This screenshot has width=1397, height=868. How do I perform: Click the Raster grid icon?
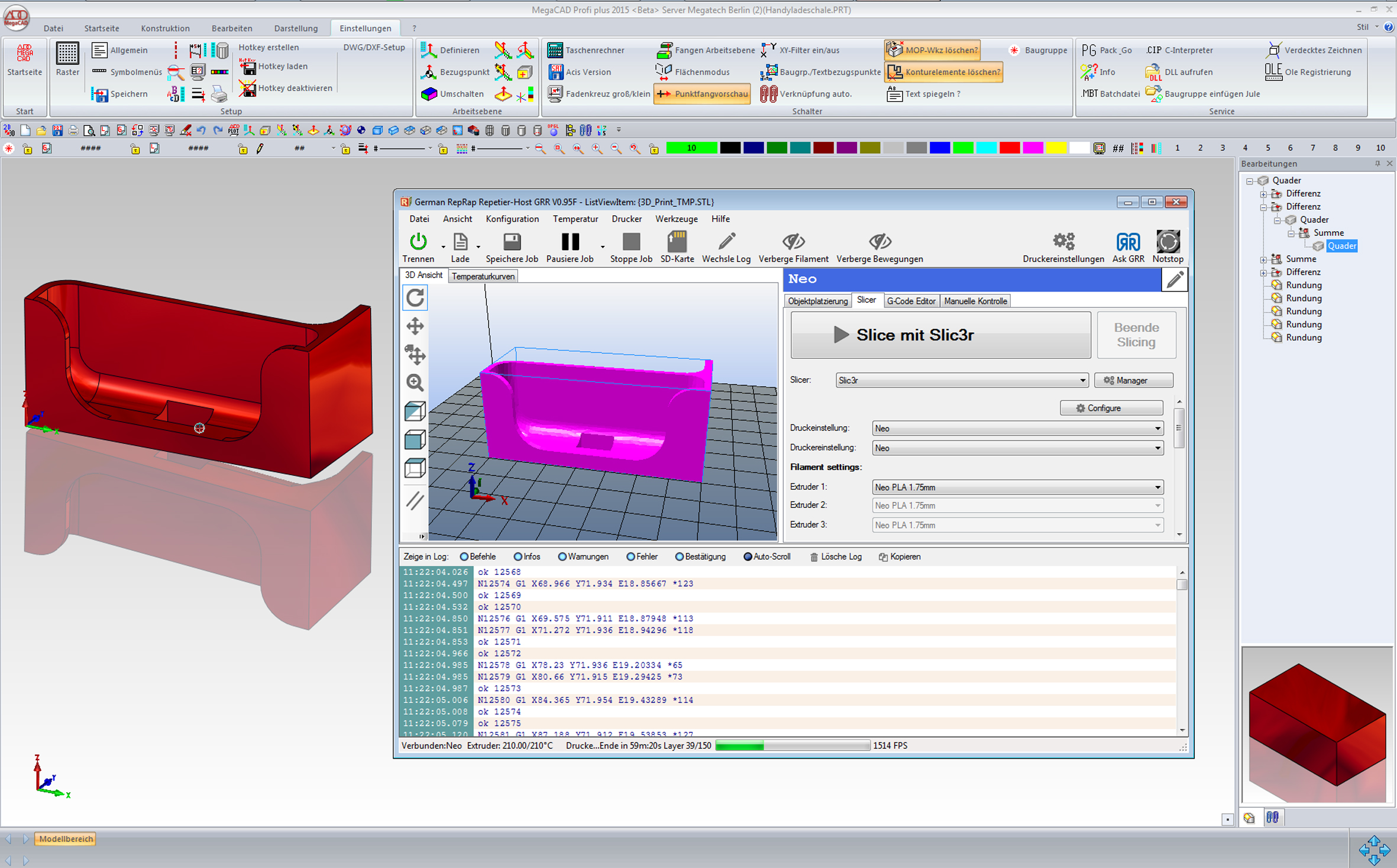67,54
